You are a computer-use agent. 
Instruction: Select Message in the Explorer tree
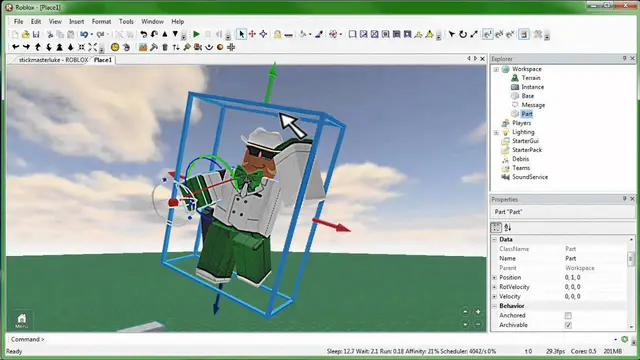tap(533, 105)
